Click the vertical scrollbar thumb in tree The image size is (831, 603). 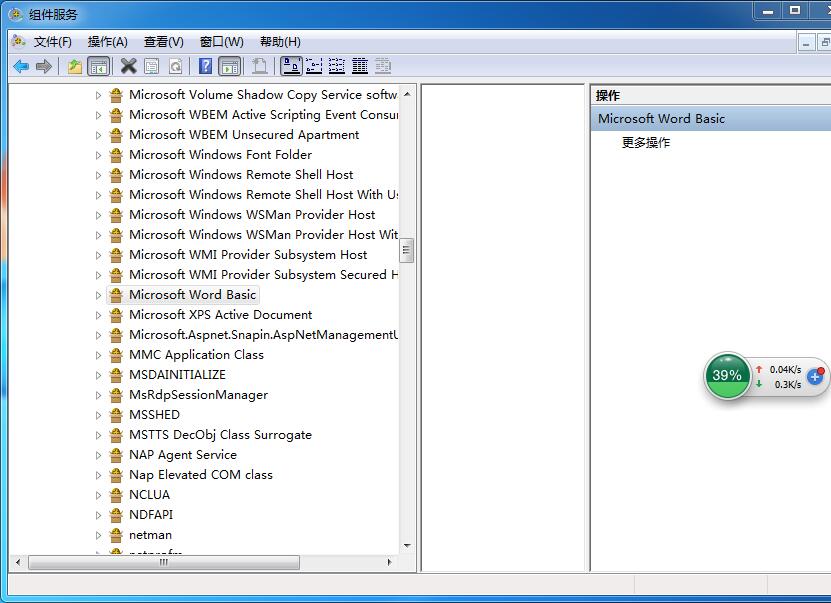[x=407, y=250]
